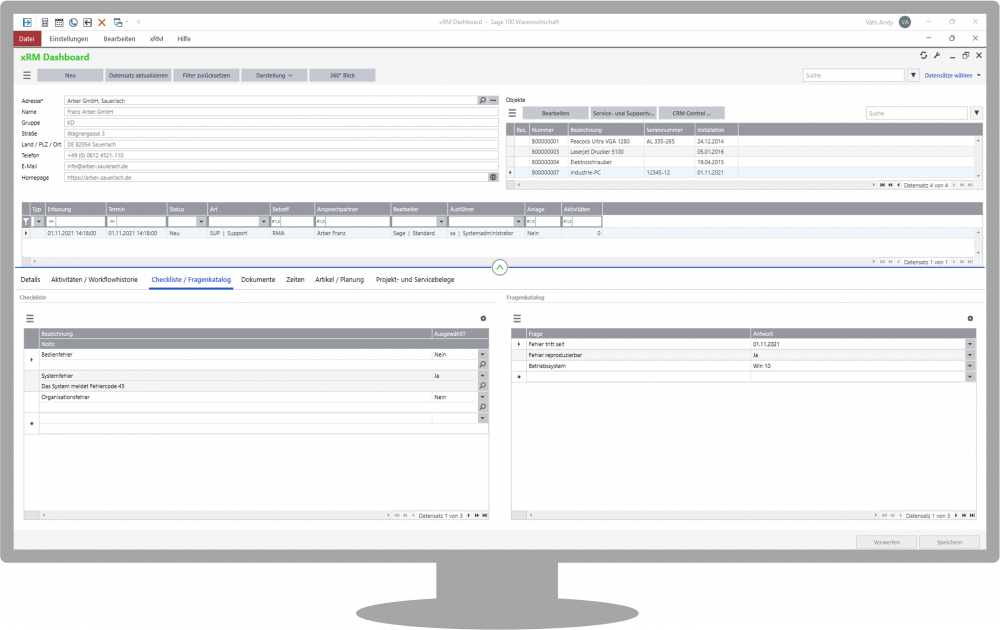The height and width of the screenshot is (630, 1000).
Task: Click the Checkliste gear settings icon
Action: [483, 318]
